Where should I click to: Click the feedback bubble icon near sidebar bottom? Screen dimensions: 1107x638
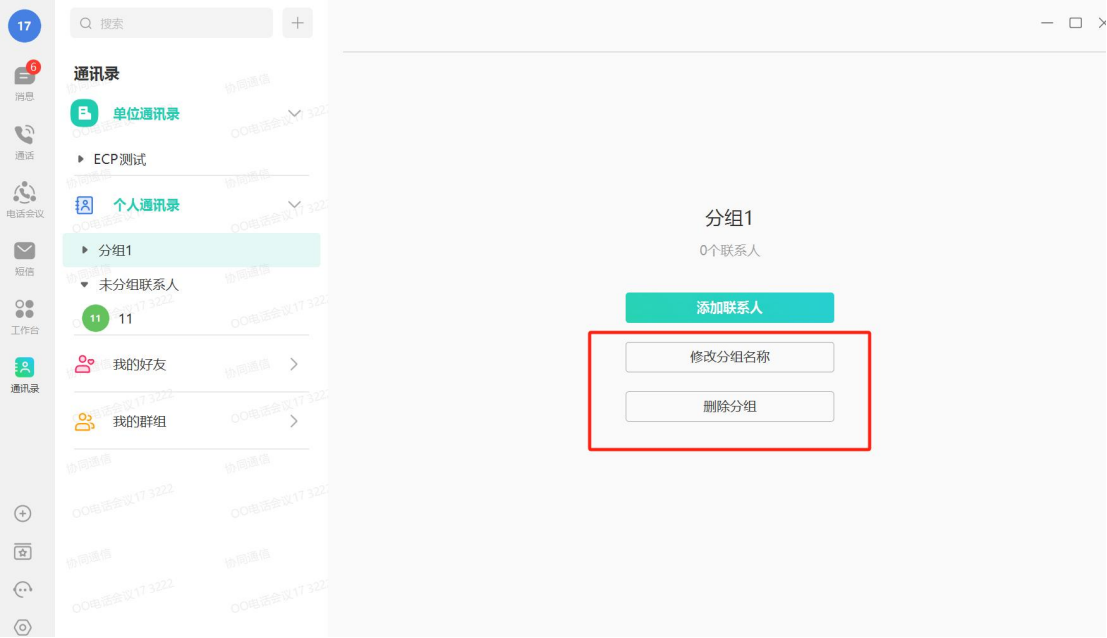coord(24,584)
